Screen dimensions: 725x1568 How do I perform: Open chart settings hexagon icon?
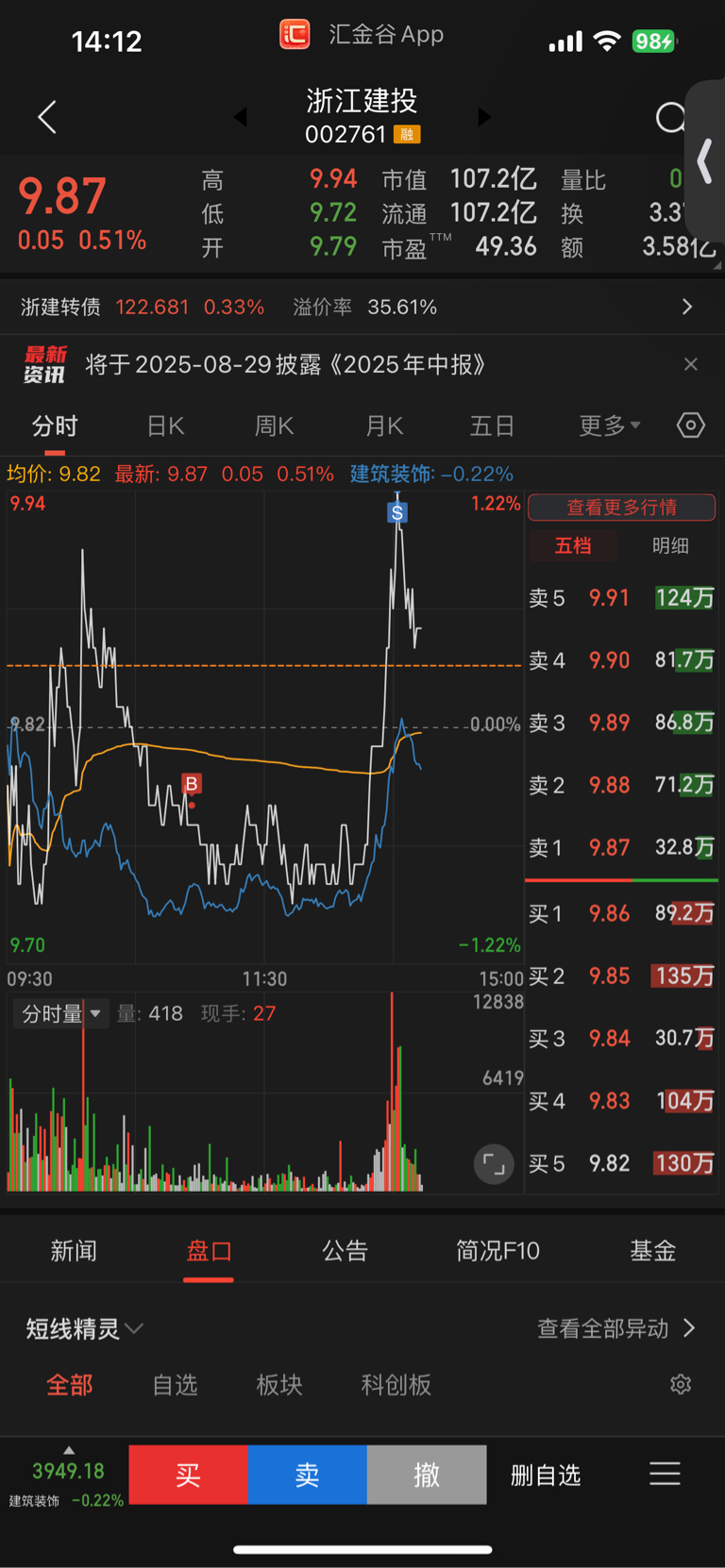(x=691, y=425)
